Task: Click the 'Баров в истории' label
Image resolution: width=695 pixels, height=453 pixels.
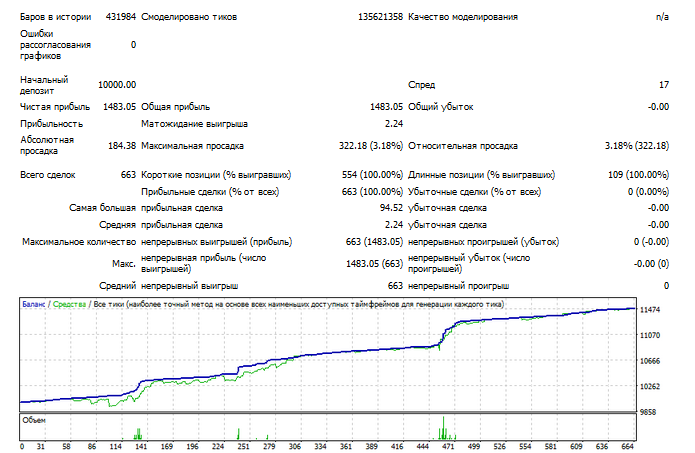Action: (55, 17)
